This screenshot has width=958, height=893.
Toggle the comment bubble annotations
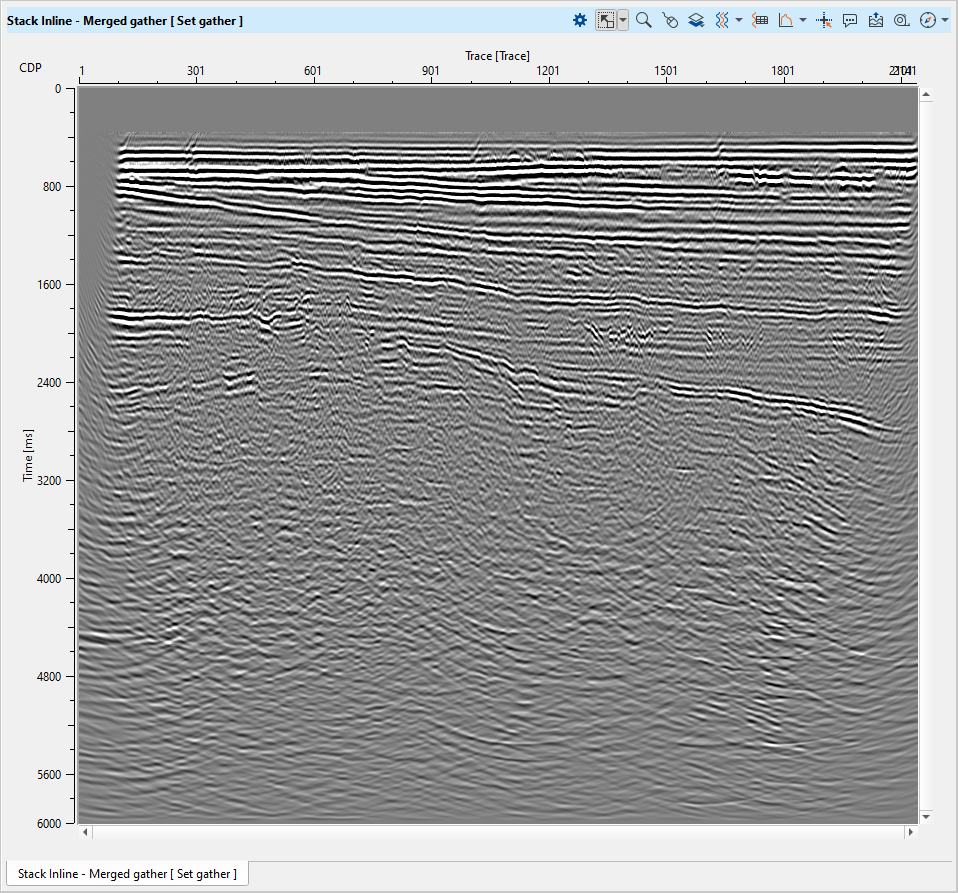(x=850, y=20)
